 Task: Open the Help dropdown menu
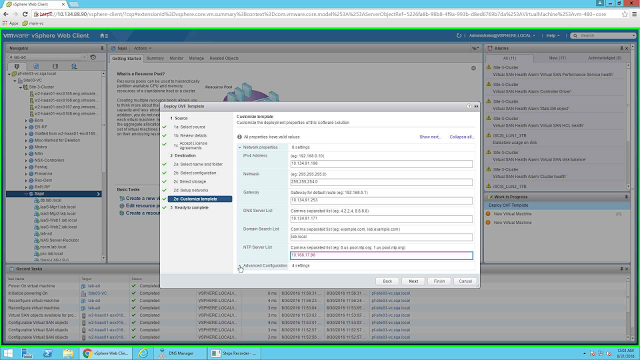(553, 36)
